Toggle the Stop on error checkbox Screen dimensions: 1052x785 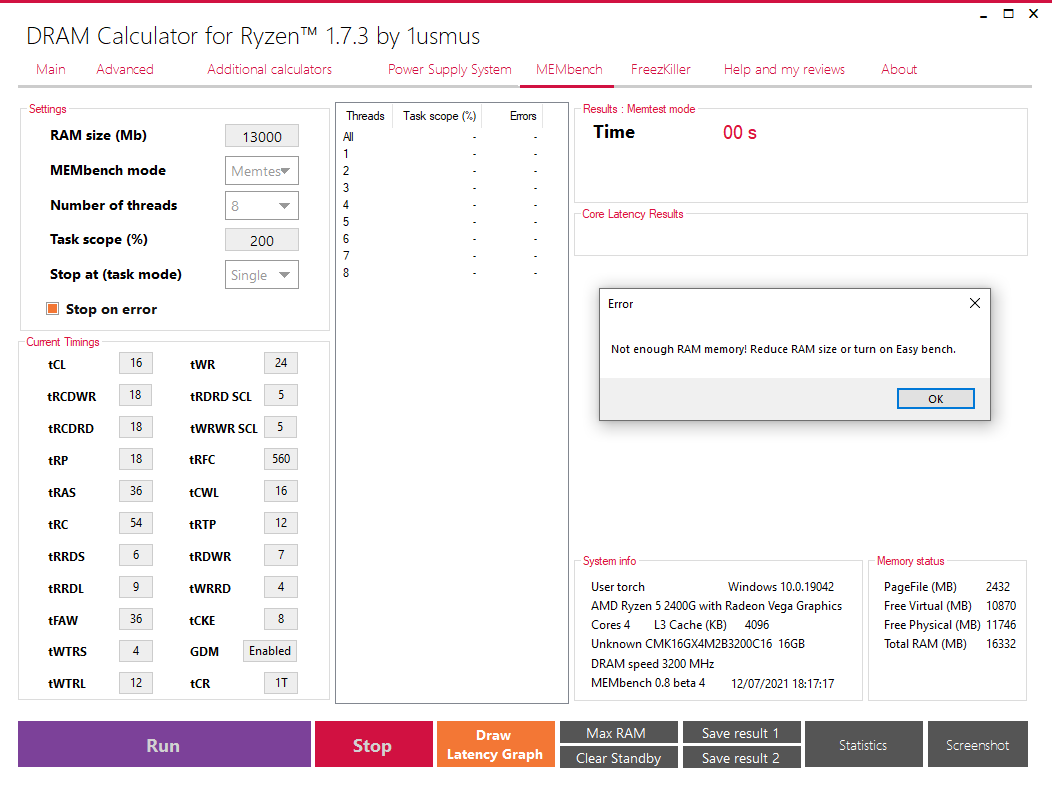tap(52, 309)
